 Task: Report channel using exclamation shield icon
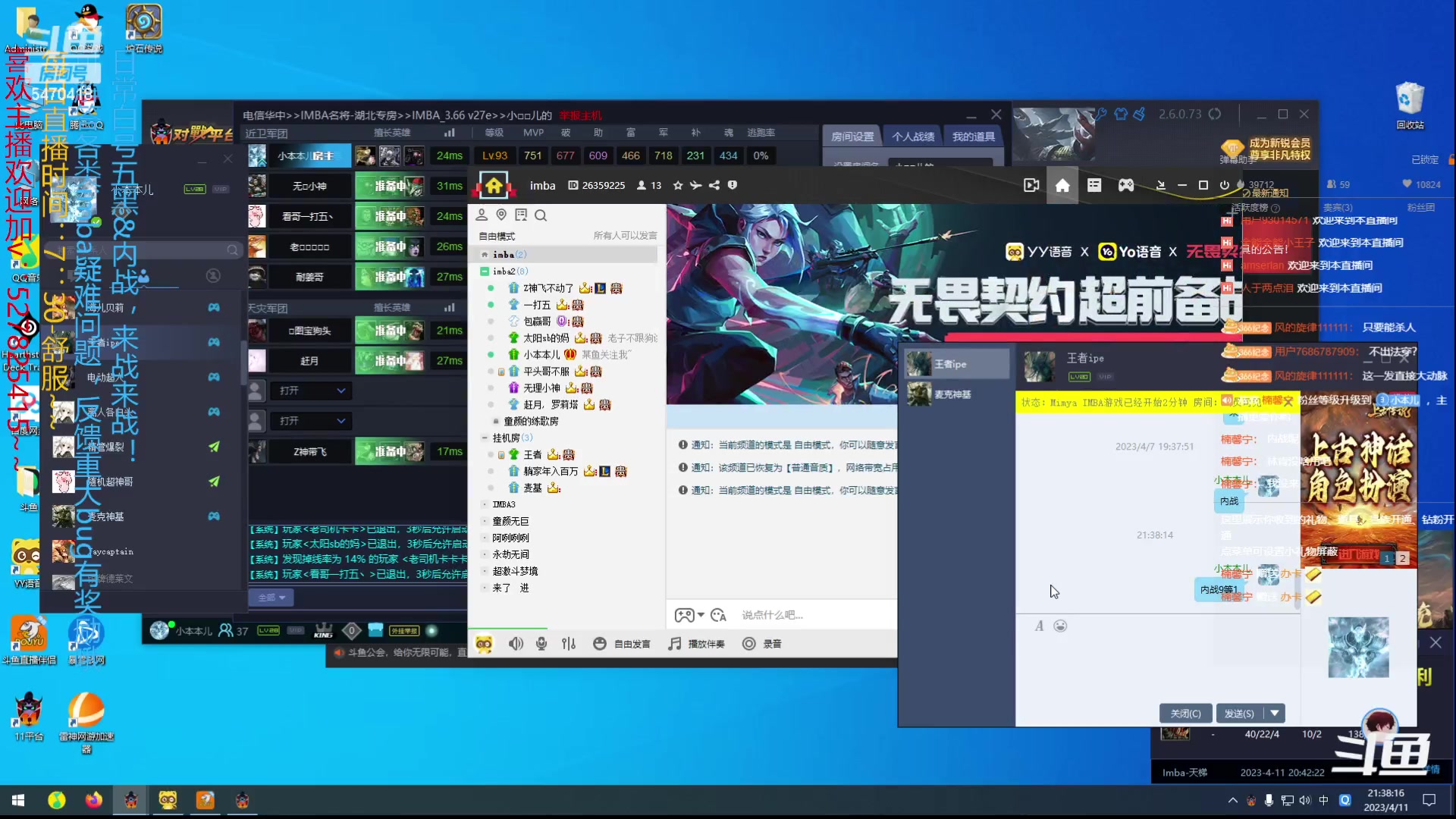(733, 185)
